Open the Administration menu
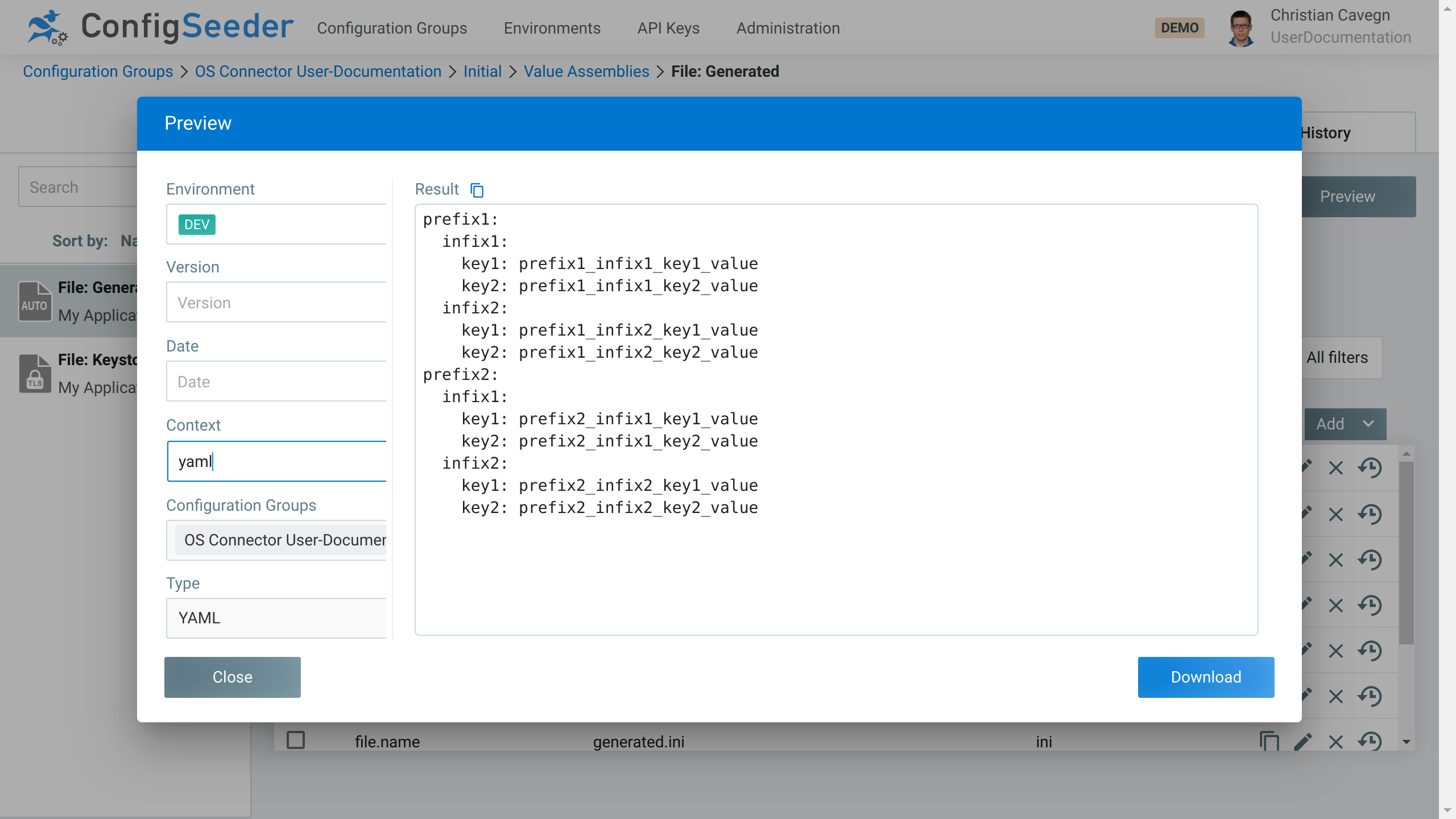 (x=787, y=27)
